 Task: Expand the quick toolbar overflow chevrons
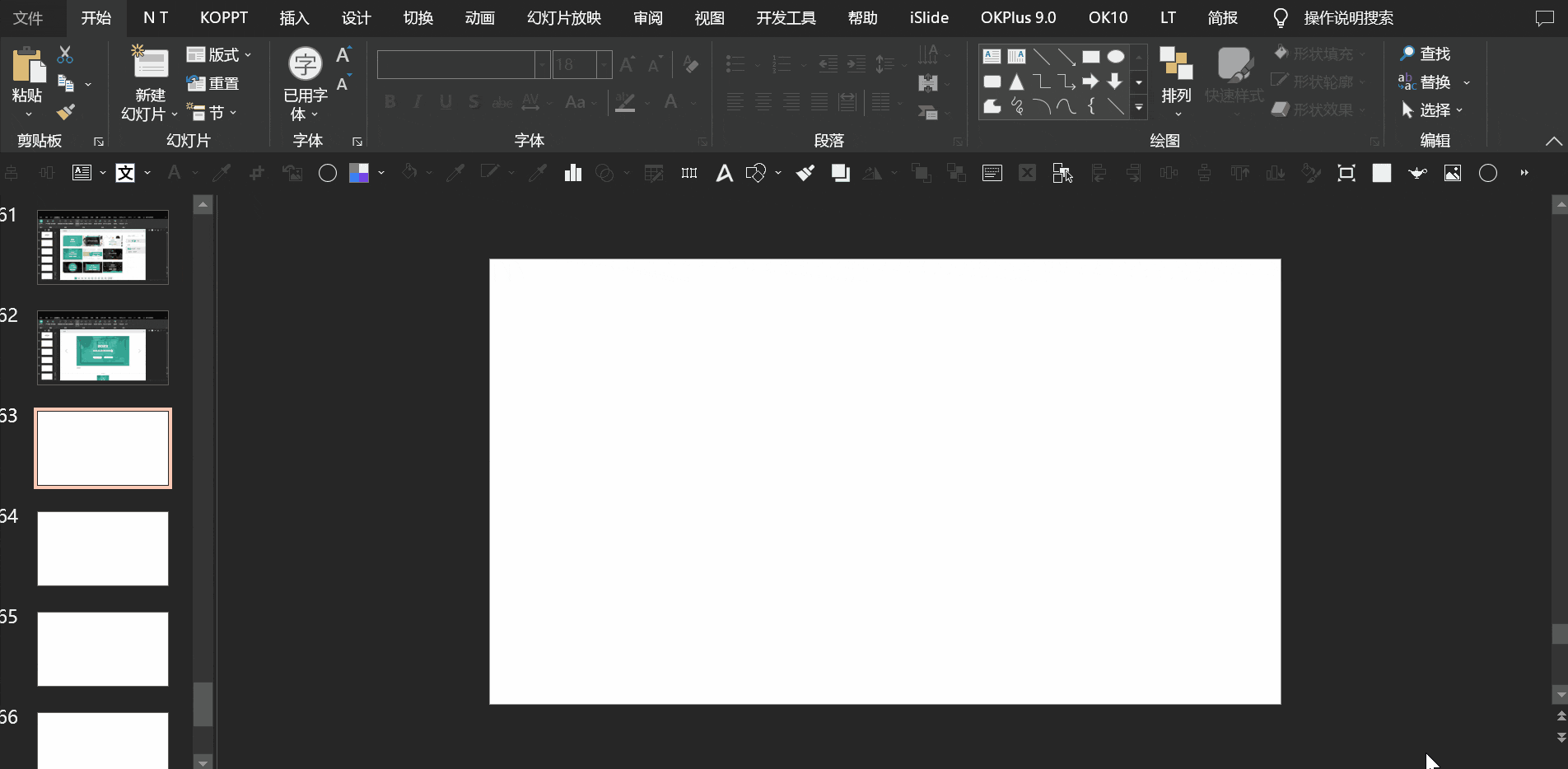tap(1524, 173)
